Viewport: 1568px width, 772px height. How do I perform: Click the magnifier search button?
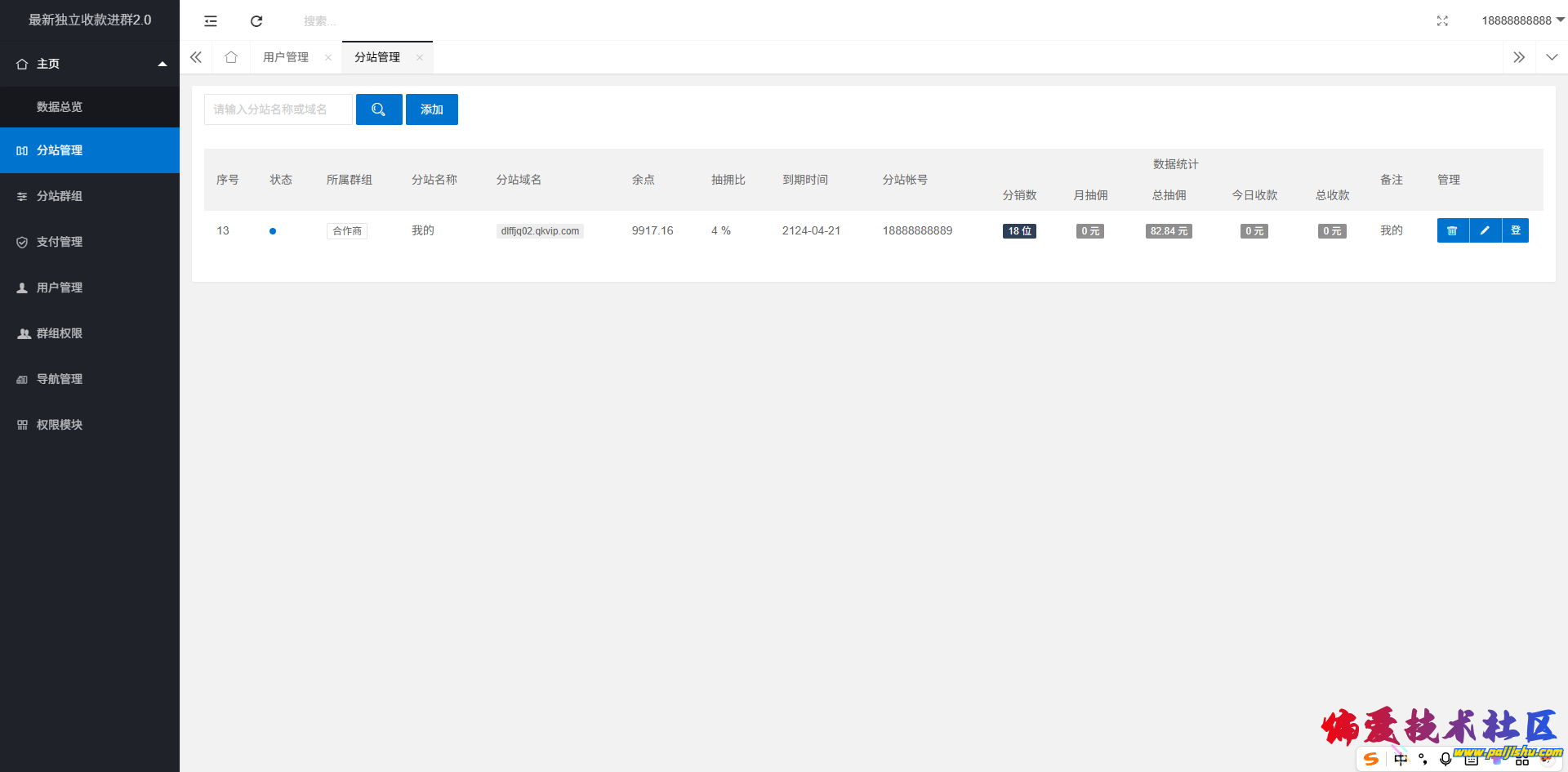[x=379, y=109]
